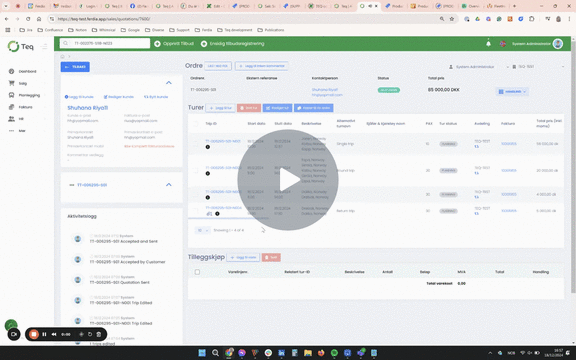This screenshot has height=360, width=576.
Task: Click the notification bell icon
Action: pyautogui.click(x=488, y=44)
